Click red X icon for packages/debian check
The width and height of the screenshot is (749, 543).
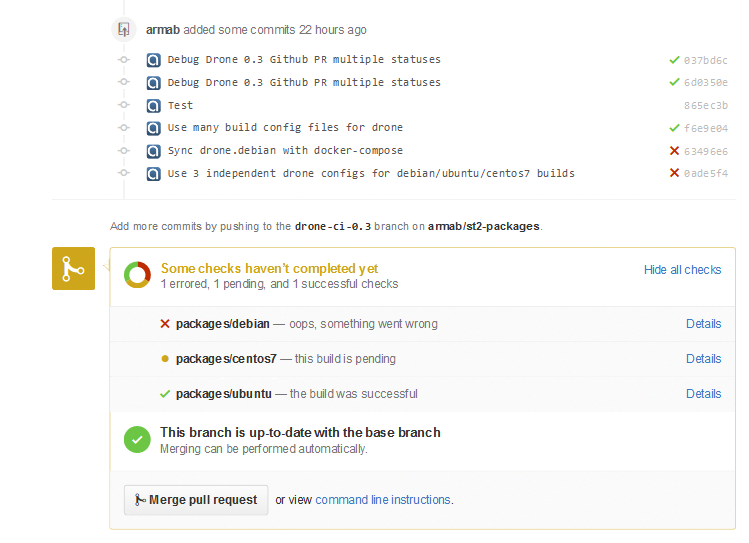[165, 324]
